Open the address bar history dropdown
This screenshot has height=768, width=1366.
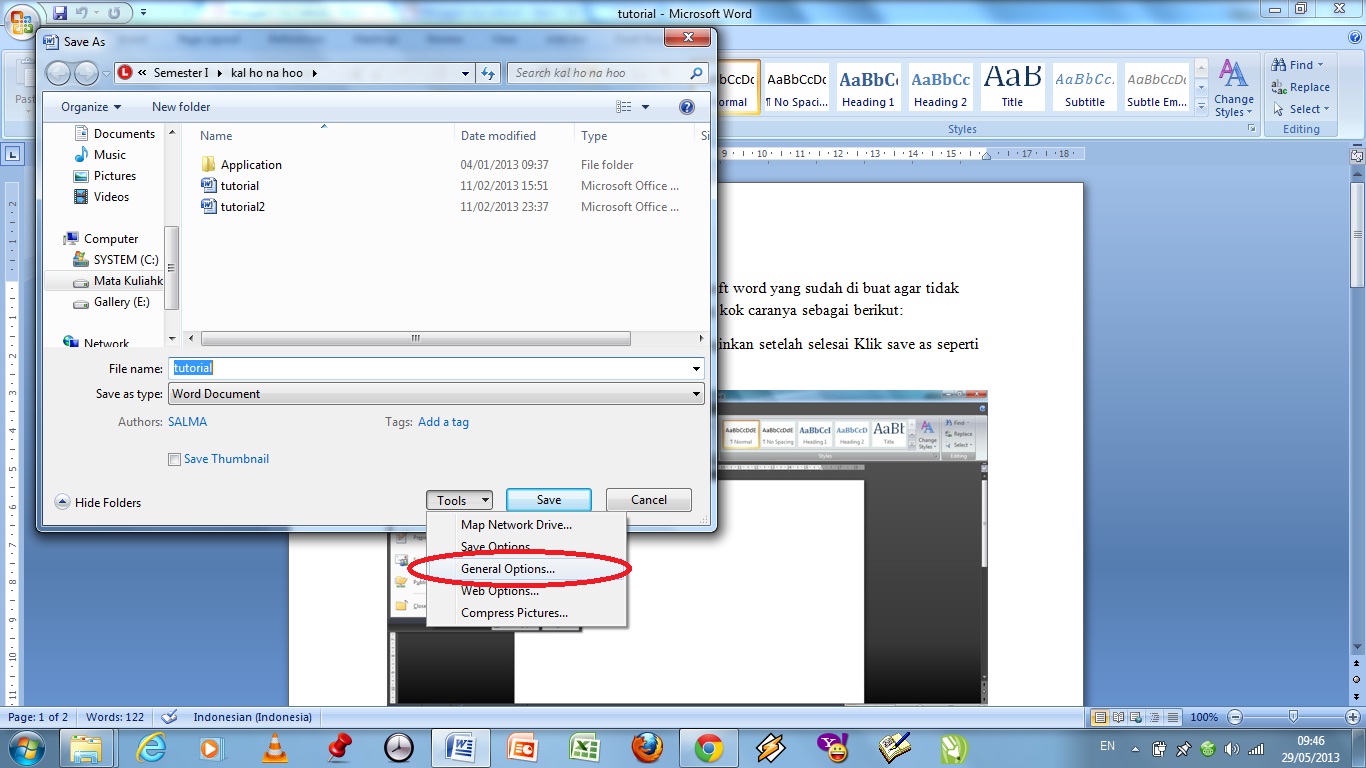pyautogui.click(x=466, y=73)
